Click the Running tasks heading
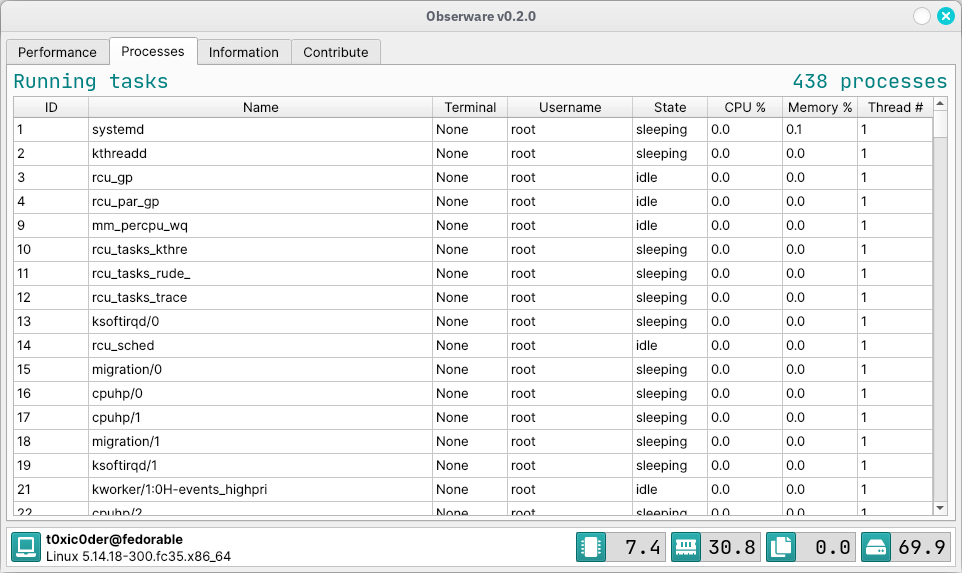 click(91, 81)
